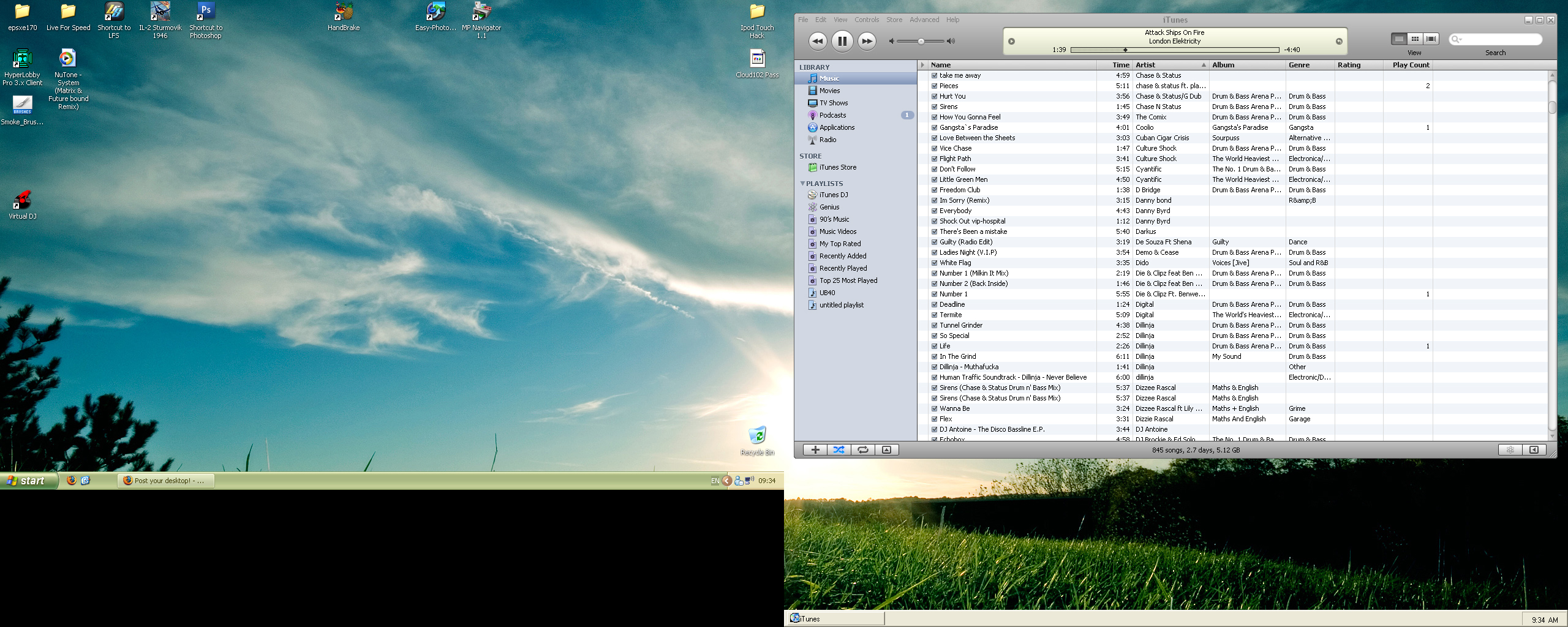Open the View menu in iTunes

coord(840,20)
